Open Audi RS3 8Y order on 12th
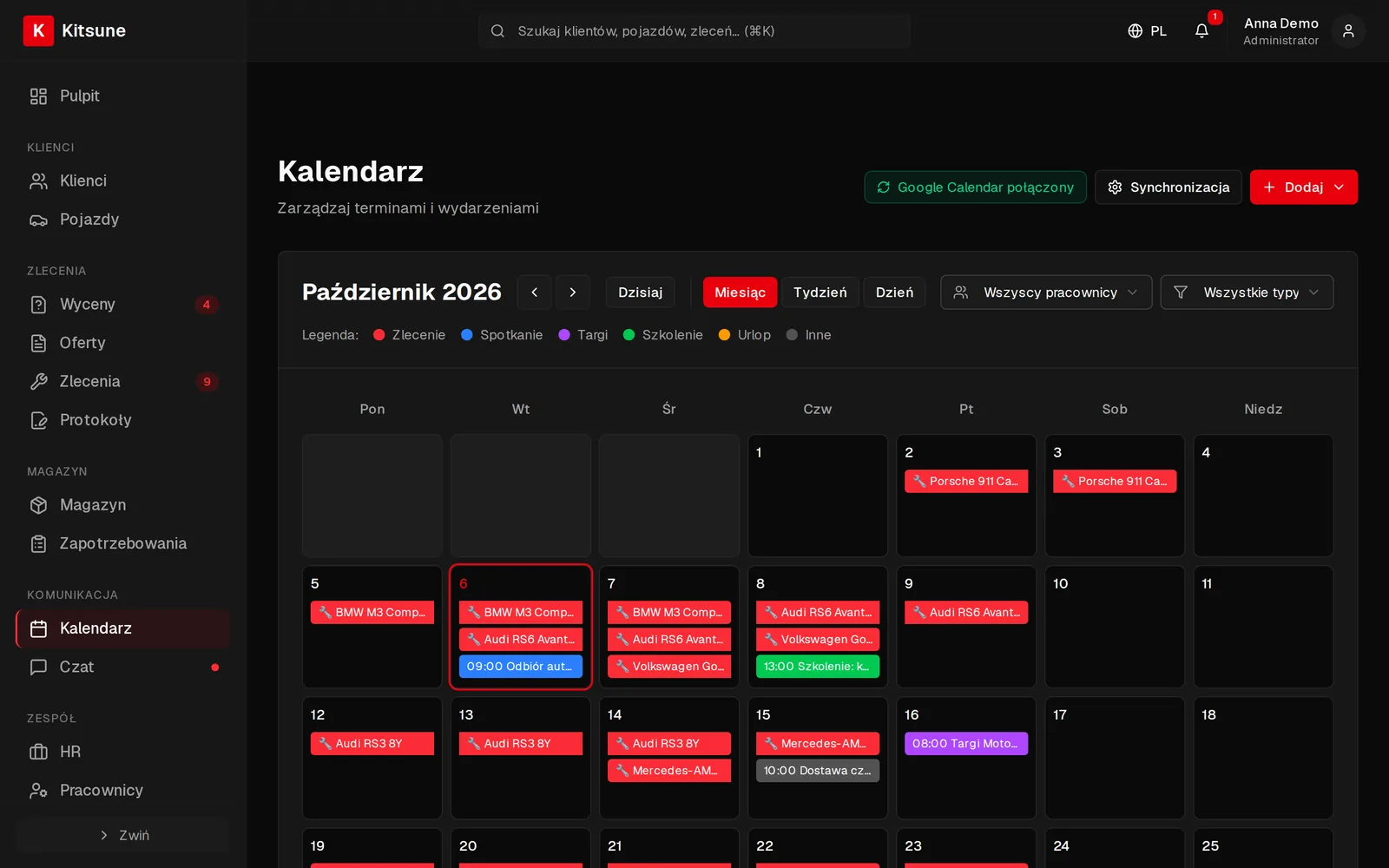 coord(372,744)
